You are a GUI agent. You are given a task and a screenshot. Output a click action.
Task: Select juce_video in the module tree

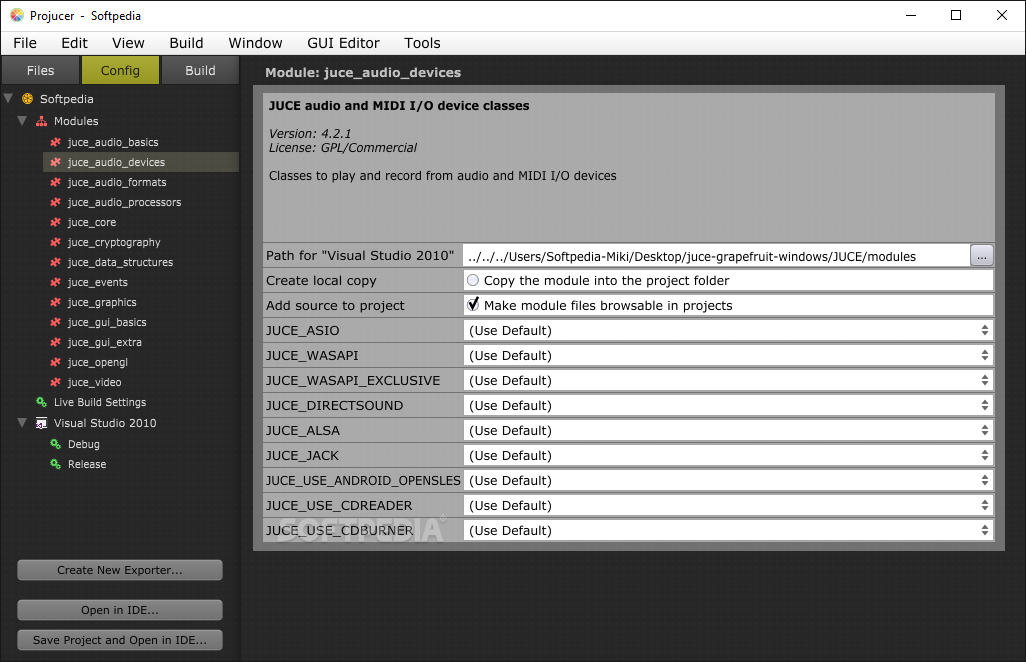click(x=94, y=382)
